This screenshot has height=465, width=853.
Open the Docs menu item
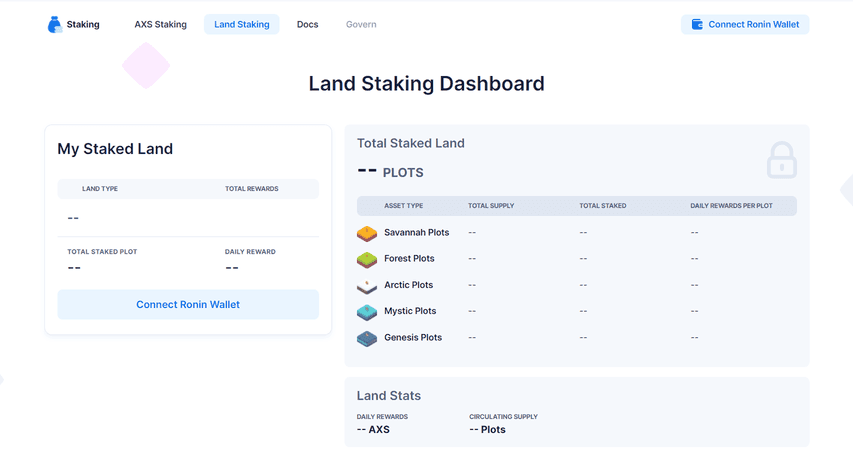307,24
